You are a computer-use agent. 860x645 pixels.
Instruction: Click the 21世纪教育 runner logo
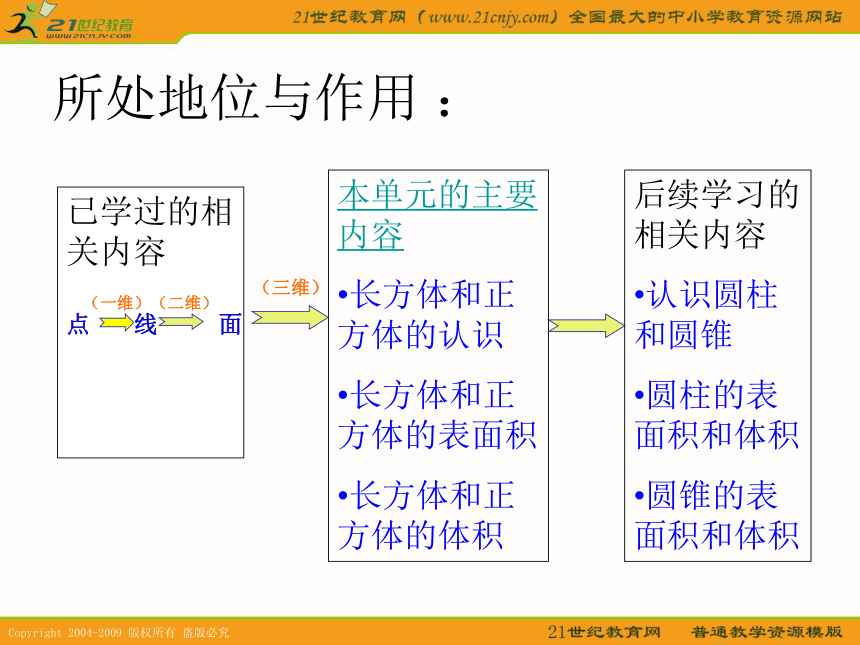[x=67, y=21]
